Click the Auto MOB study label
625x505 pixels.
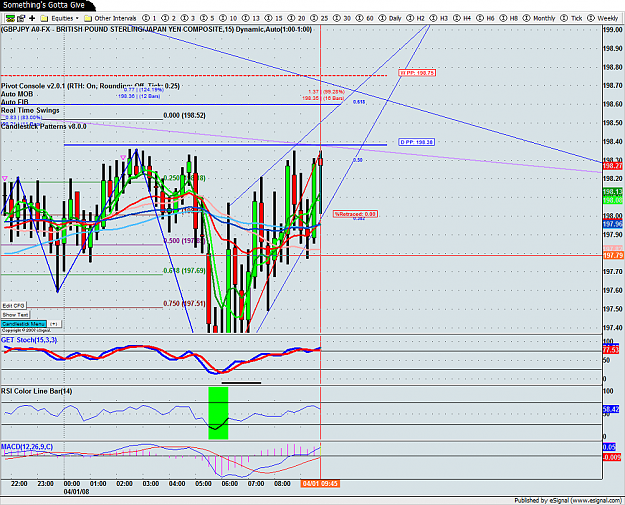17,94
